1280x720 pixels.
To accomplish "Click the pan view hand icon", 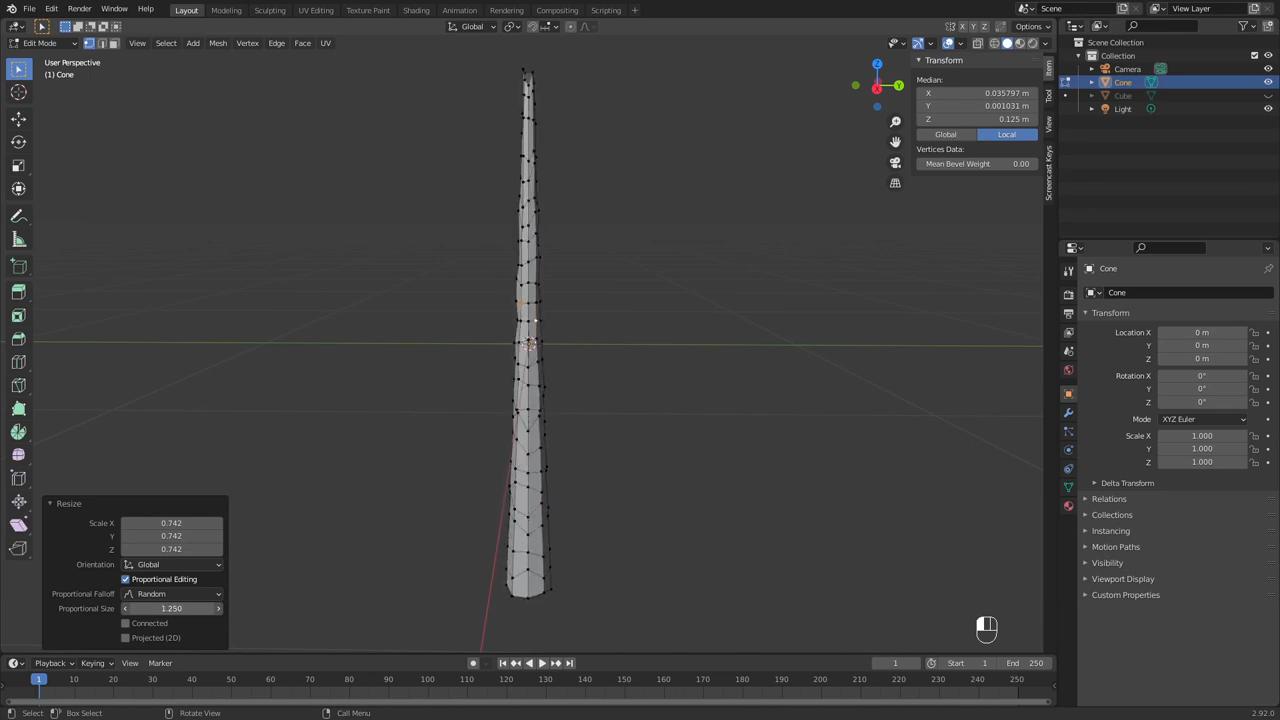I will (x=895, y=142).
